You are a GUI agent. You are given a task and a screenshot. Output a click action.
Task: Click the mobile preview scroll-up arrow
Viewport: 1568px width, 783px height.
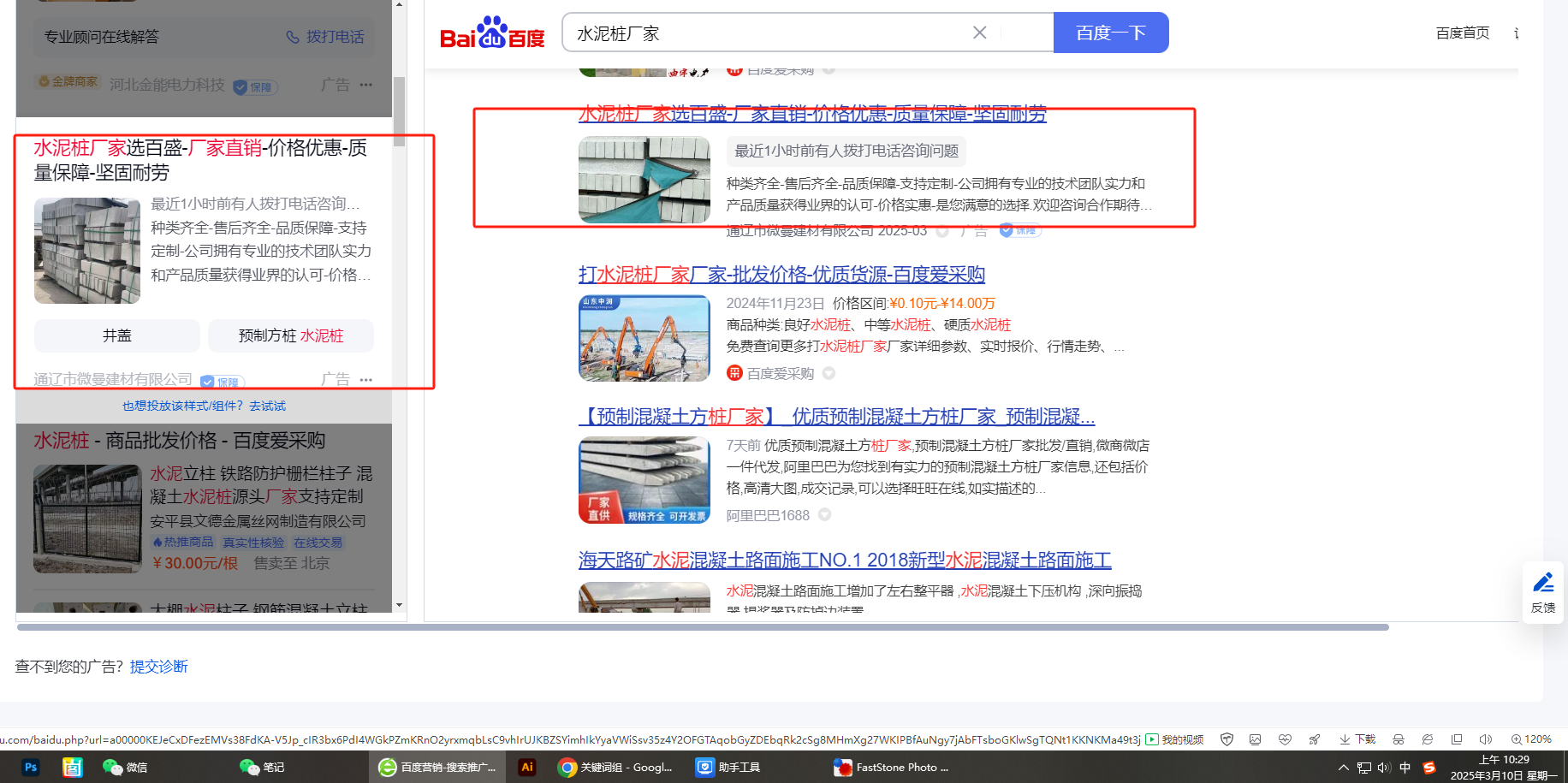coord(399,5)
